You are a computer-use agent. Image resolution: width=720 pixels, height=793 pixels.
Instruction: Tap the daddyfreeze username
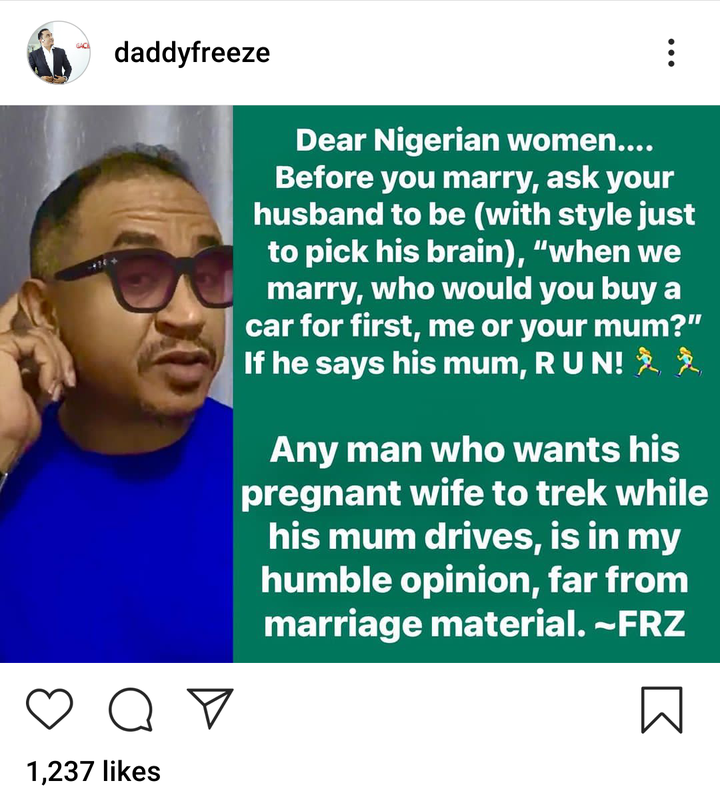point(192,53)
